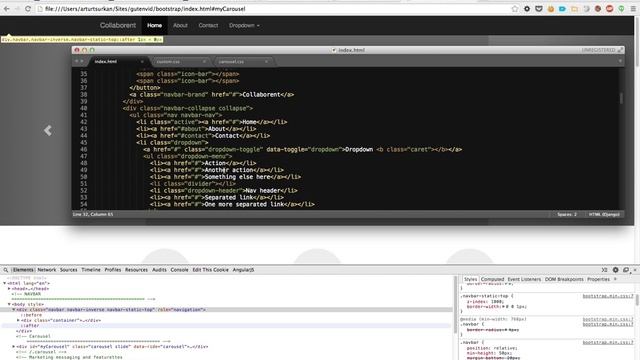Viewport: 640px width, 360px height.
Task: Reload the current page
Action: pyautogui.click(x=28, y=9)
